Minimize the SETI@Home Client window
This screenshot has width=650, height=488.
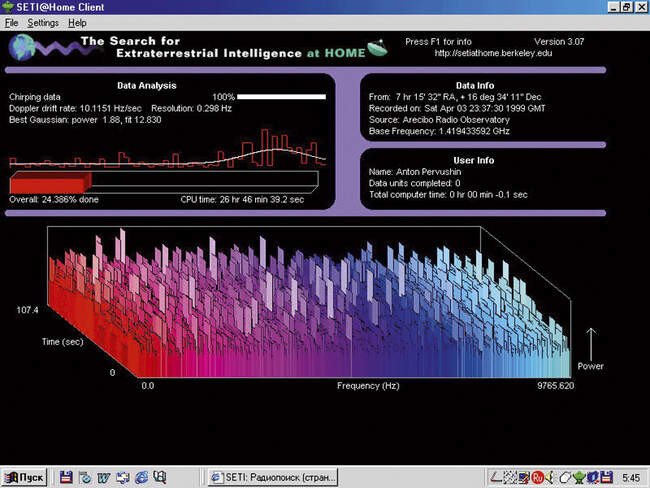[x=613, y=7]
